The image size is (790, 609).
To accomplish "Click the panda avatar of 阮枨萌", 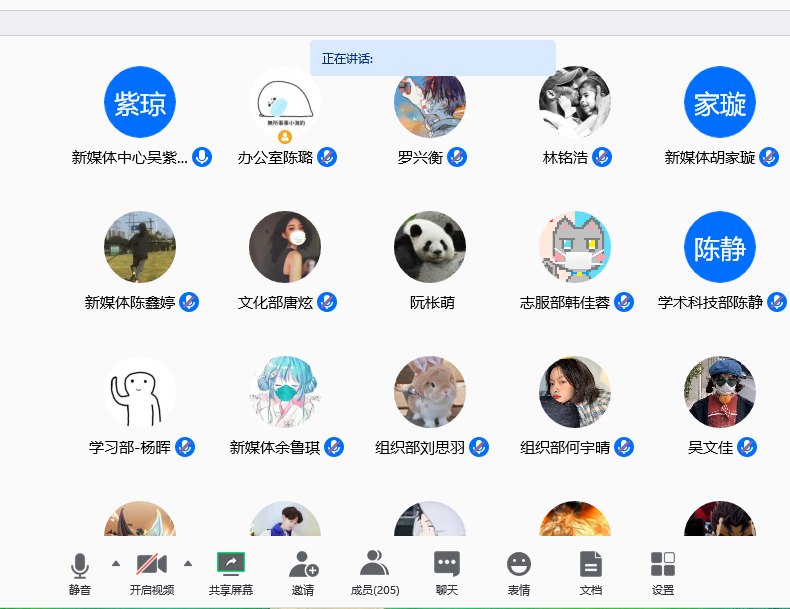I will (x=430, y=247).
